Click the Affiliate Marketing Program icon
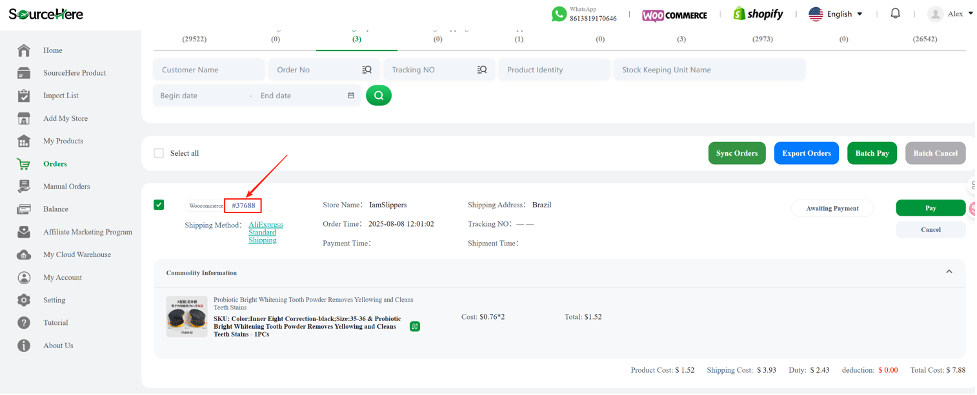 [24, 232]
